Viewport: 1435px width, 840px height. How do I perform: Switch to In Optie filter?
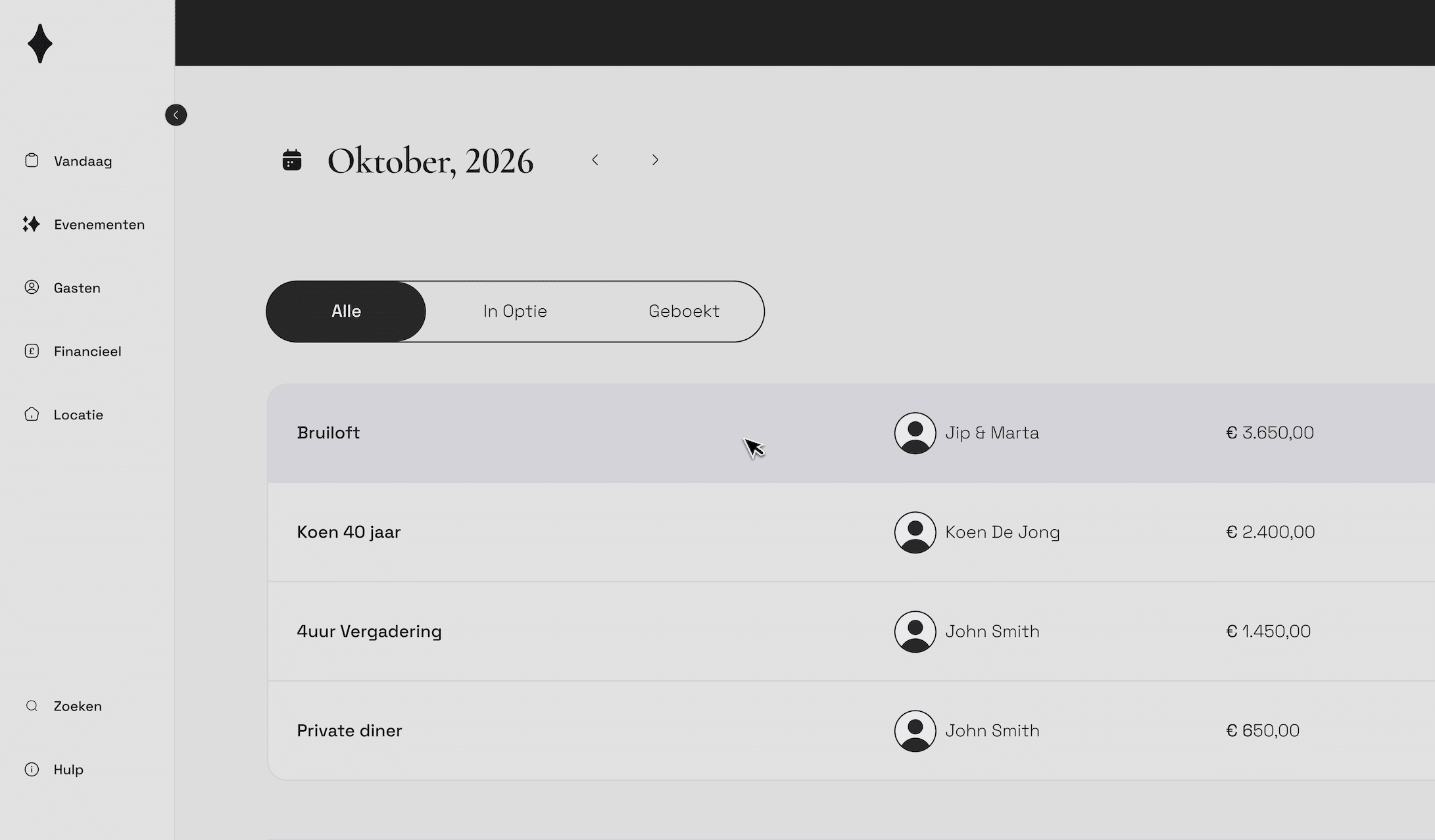pos(515,311)
